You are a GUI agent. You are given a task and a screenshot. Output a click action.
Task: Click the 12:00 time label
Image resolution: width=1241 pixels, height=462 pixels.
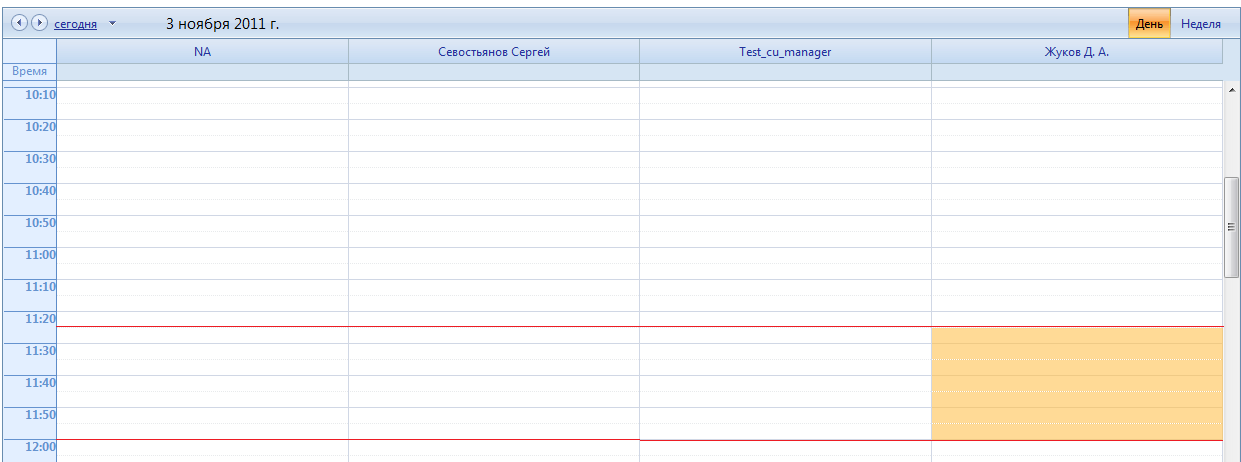[x=41, y=447]
